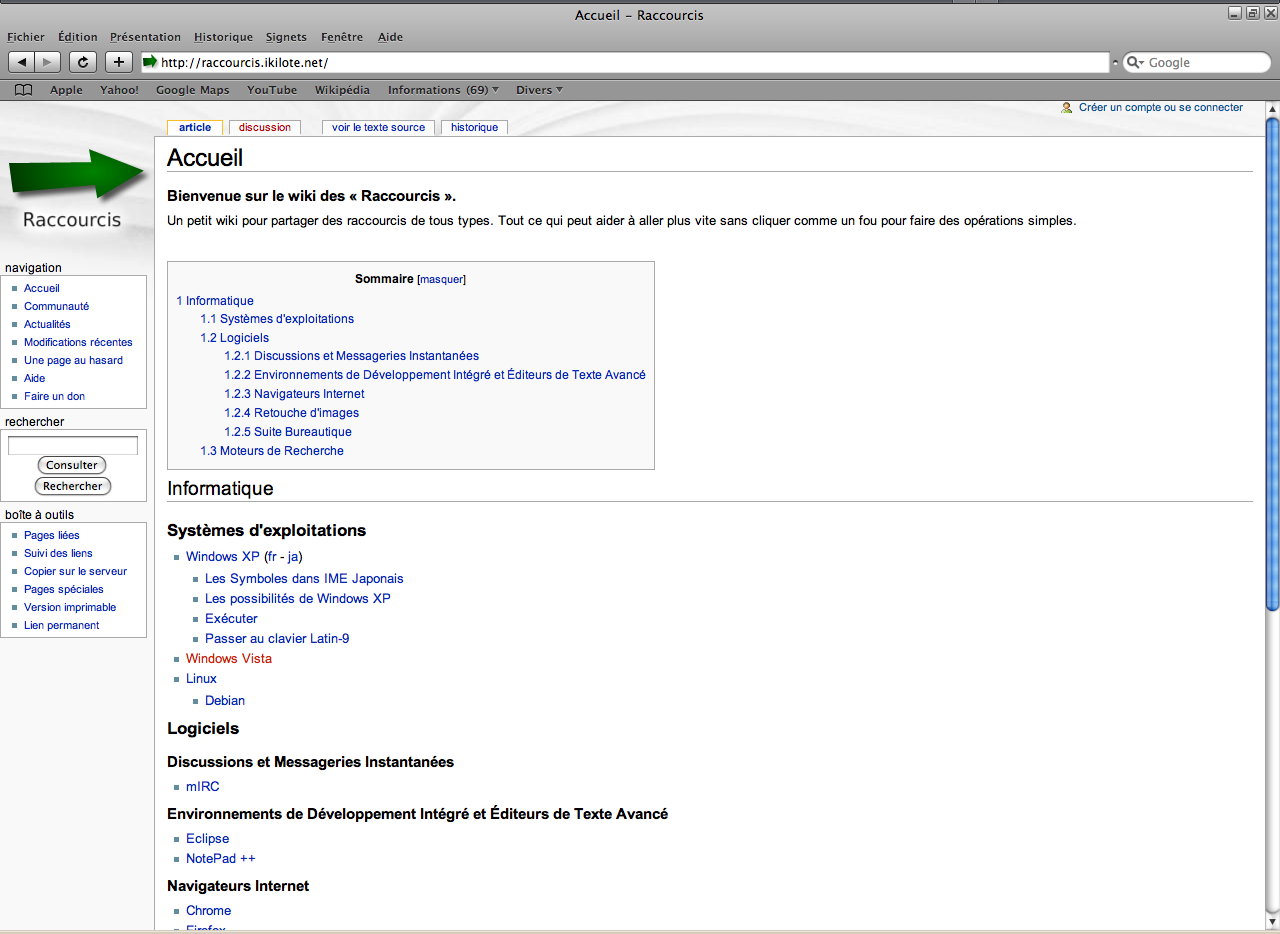Open the Signets menu

(286, 37)
